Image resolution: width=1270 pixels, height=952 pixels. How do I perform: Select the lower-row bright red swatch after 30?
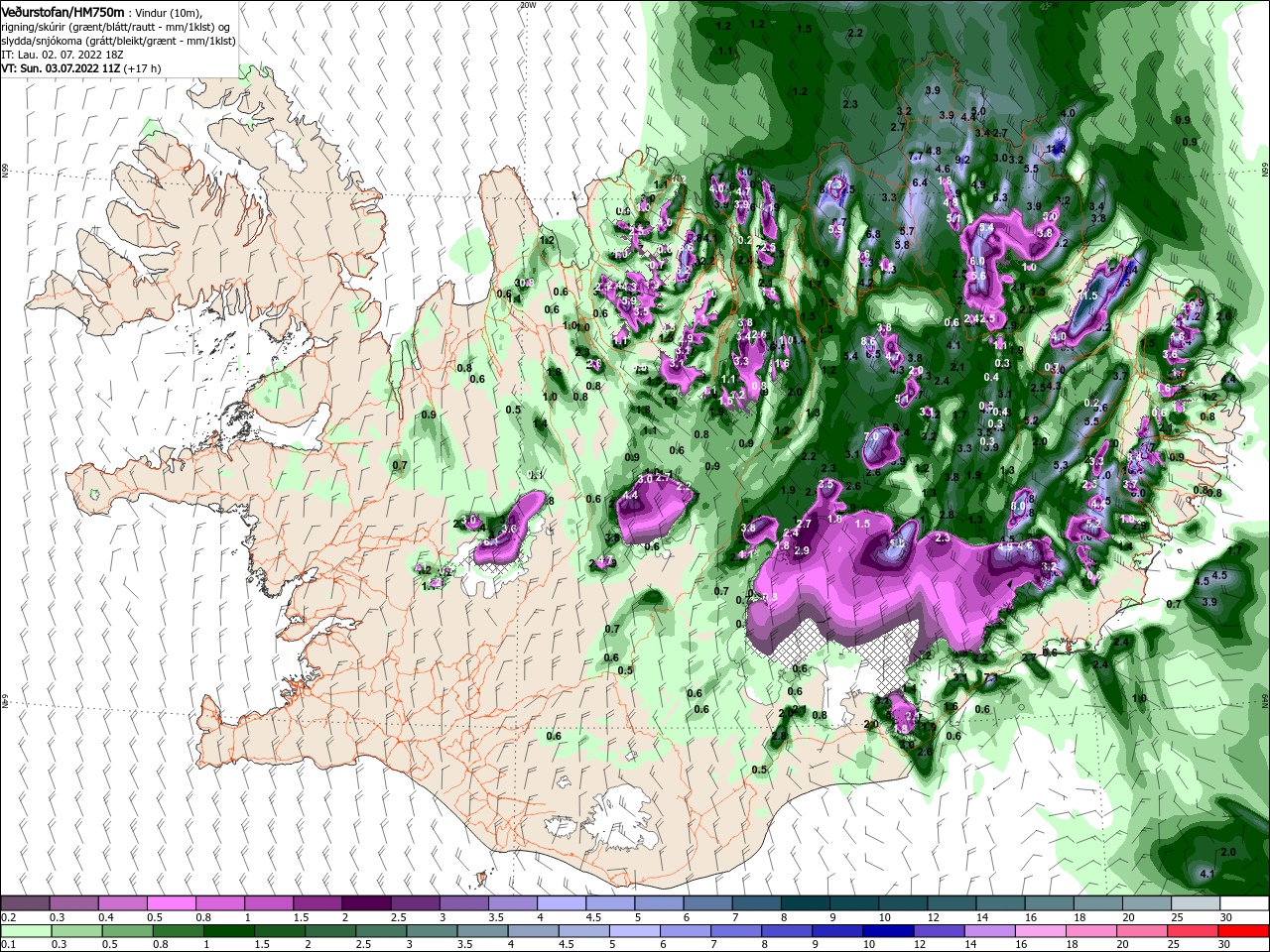pyautogui.click(x=1243, y=931)
